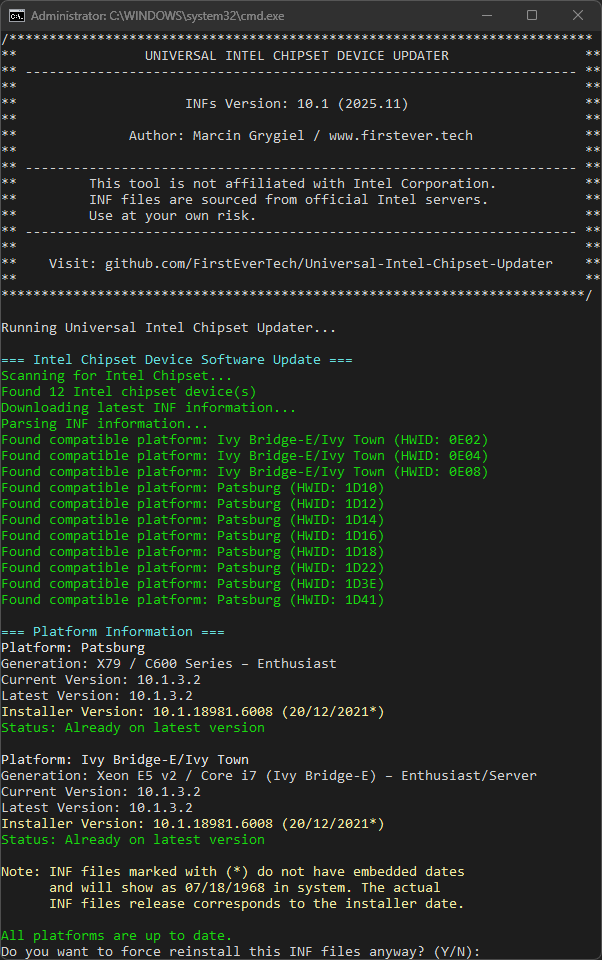602x960 pixels.
Task: Click the cmd.exe icon in title bar
Action: point(17,15)
